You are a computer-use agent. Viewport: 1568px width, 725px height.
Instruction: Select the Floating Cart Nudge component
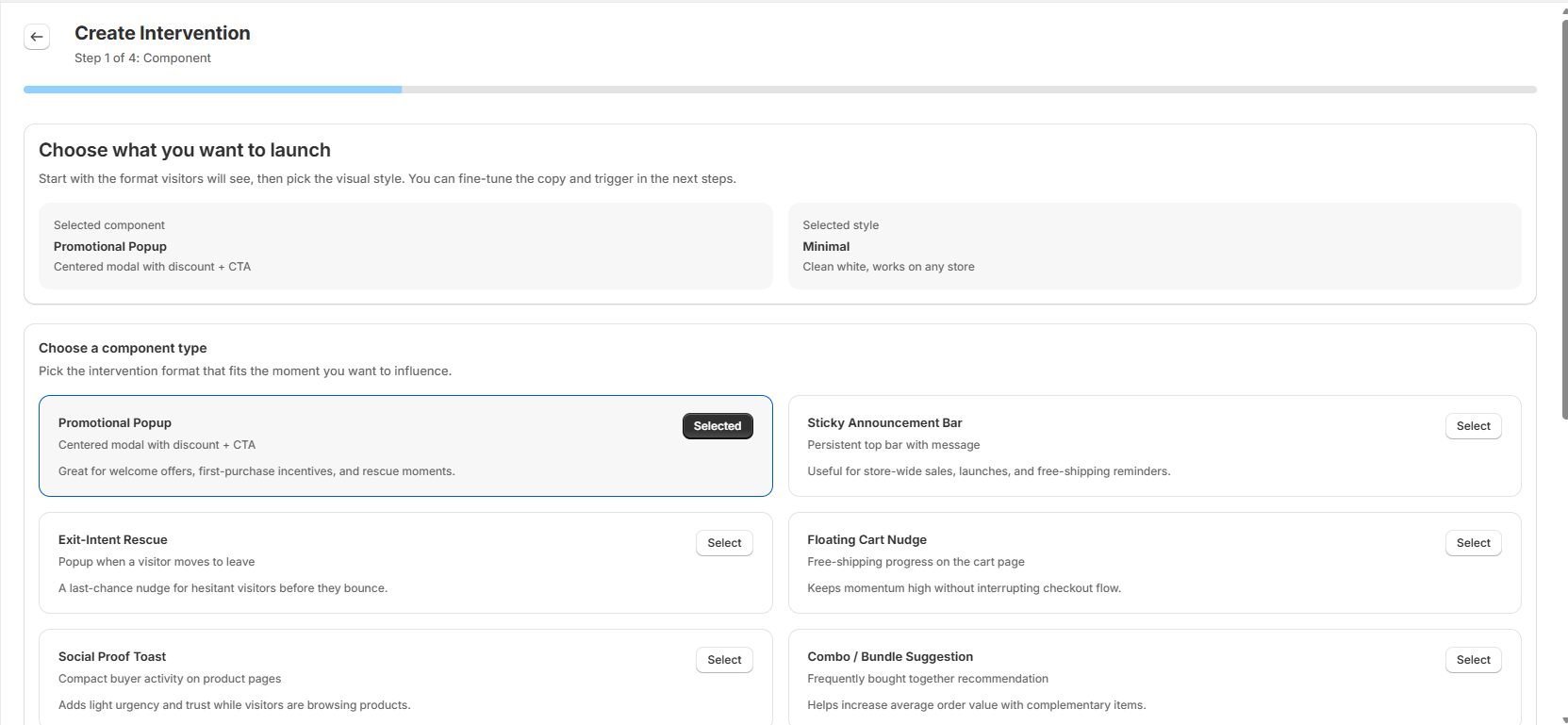[x=1472, y=543]
